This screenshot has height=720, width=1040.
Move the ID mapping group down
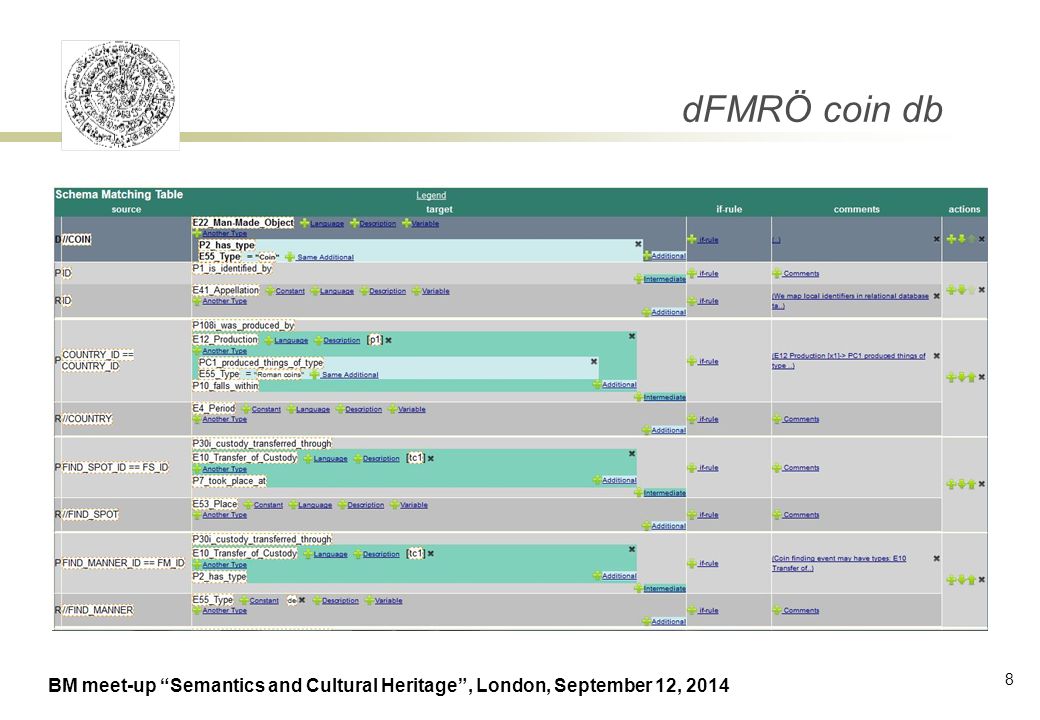pyautogui.click(x=961, y=290)
